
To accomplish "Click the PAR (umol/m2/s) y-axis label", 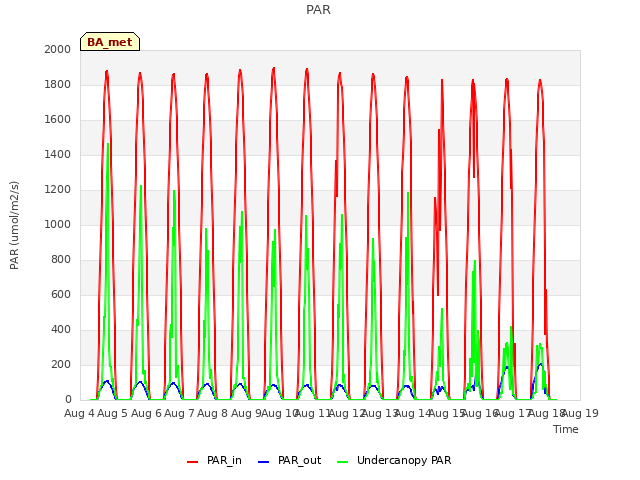I will pyautogui.click(x=14, y=225).
